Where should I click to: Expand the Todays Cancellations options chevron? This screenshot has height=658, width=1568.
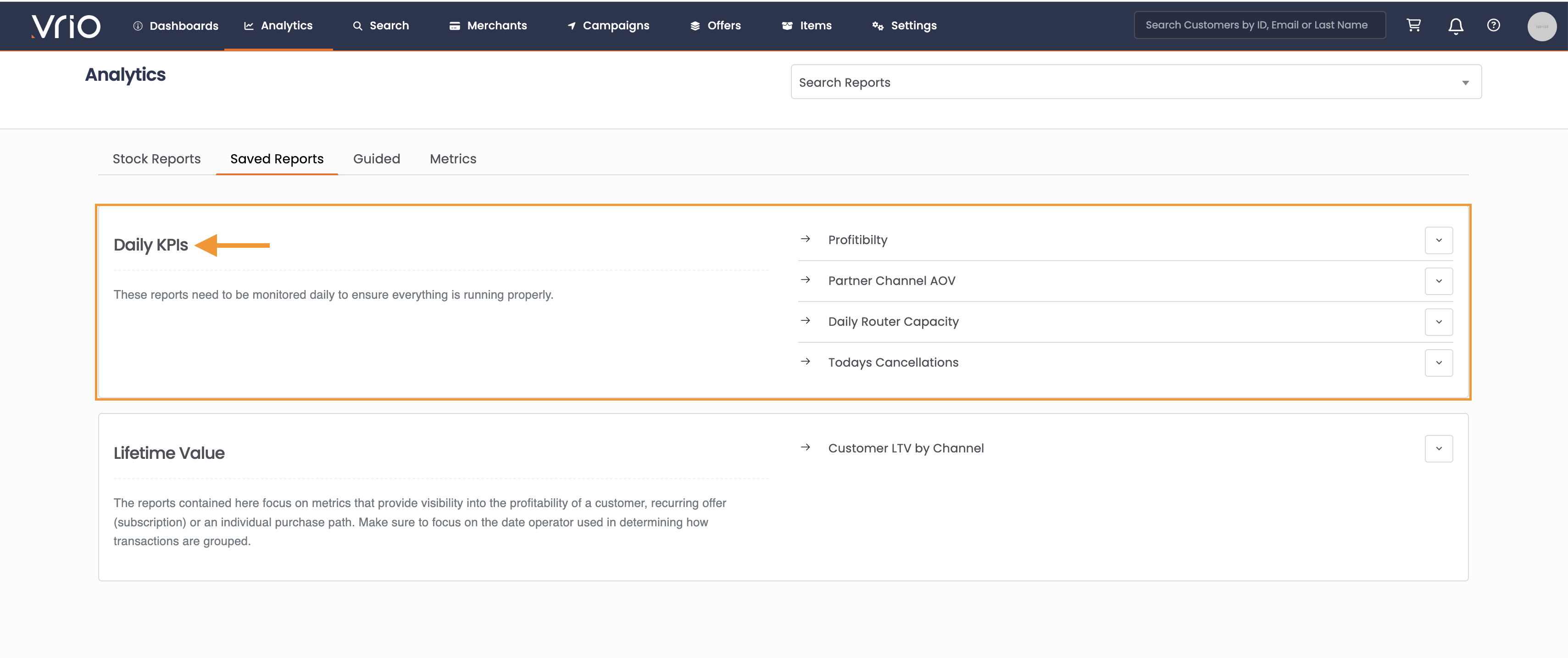tap(1438, 362)
